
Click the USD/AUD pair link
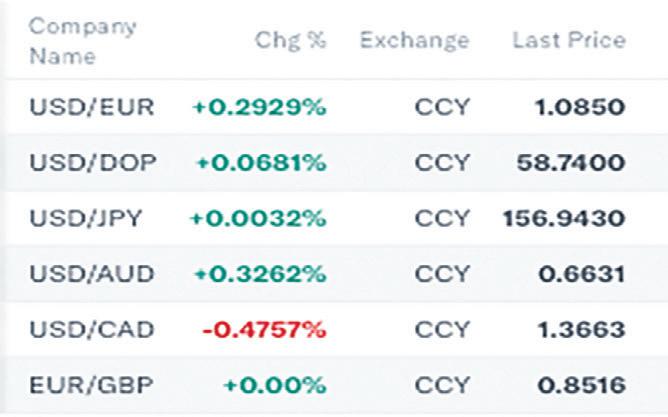pyautogui.click(x=92, y=273)
